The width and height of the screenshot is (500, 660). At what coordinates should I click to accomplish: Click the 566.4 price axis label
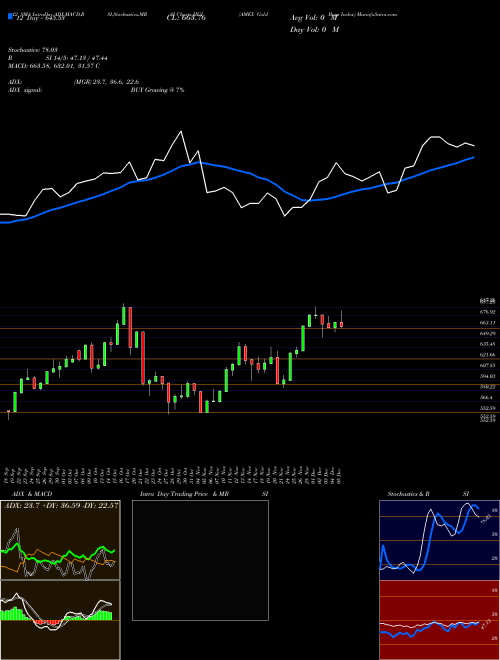tap(486, 397)
